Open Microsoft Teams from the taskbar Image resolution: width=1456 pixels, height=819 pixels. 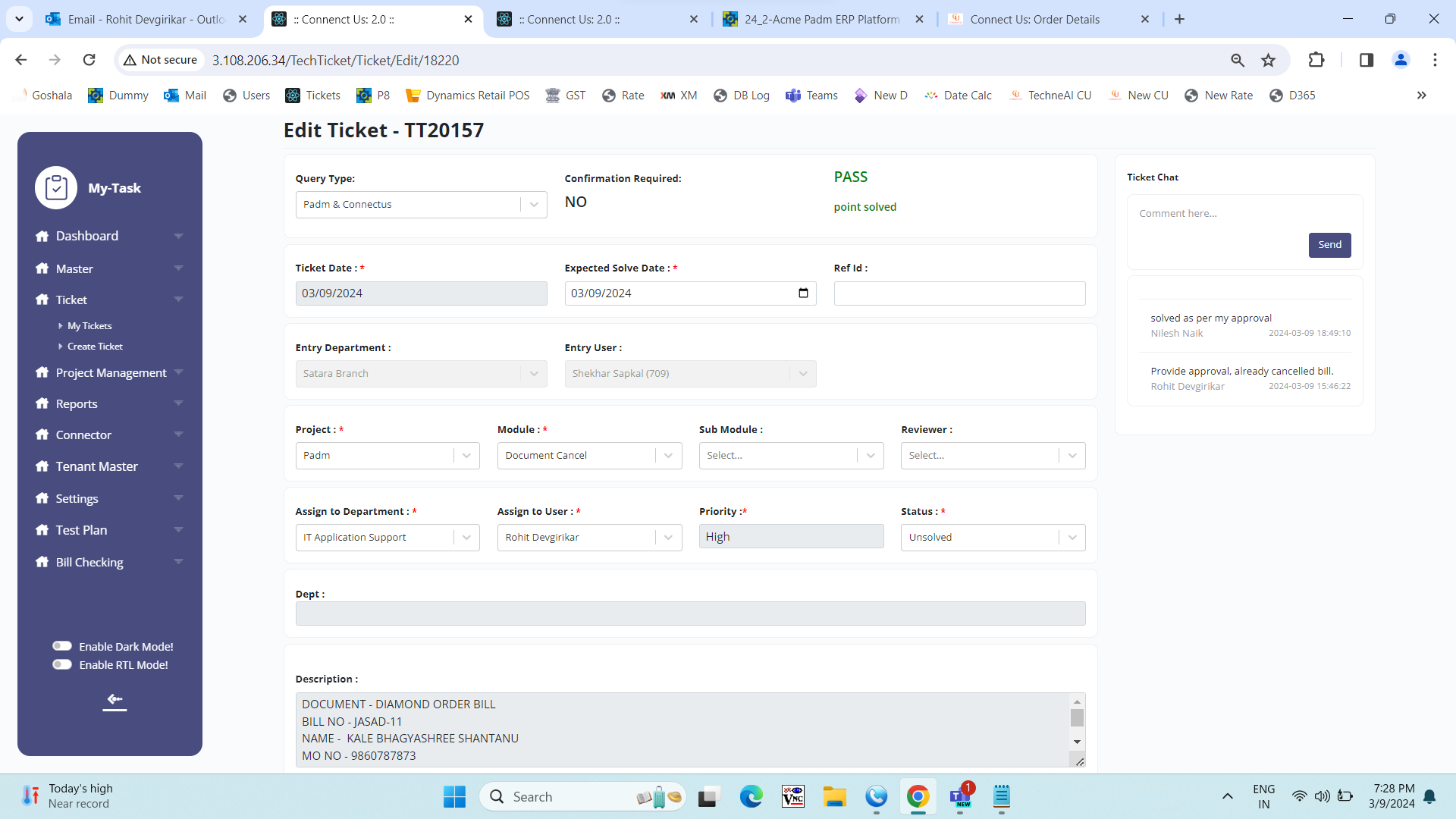click(960, 796)
